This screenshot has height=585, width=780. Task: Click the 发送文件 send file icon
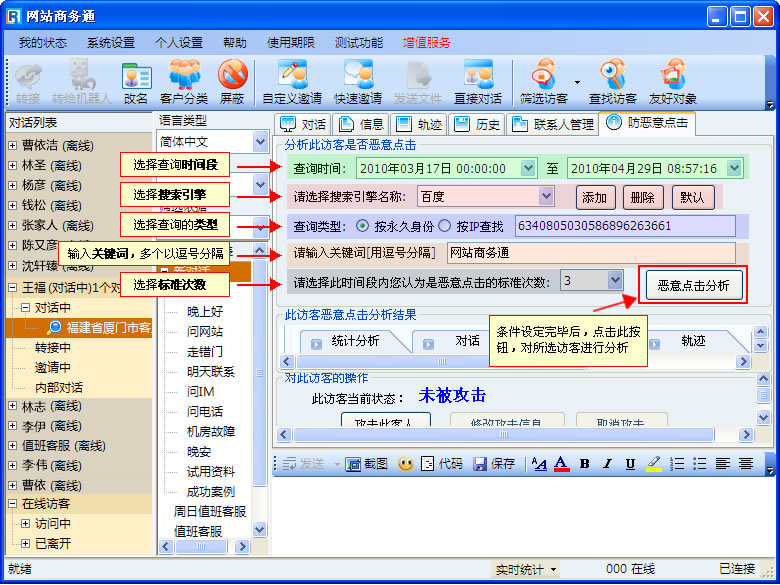(417, 82)
